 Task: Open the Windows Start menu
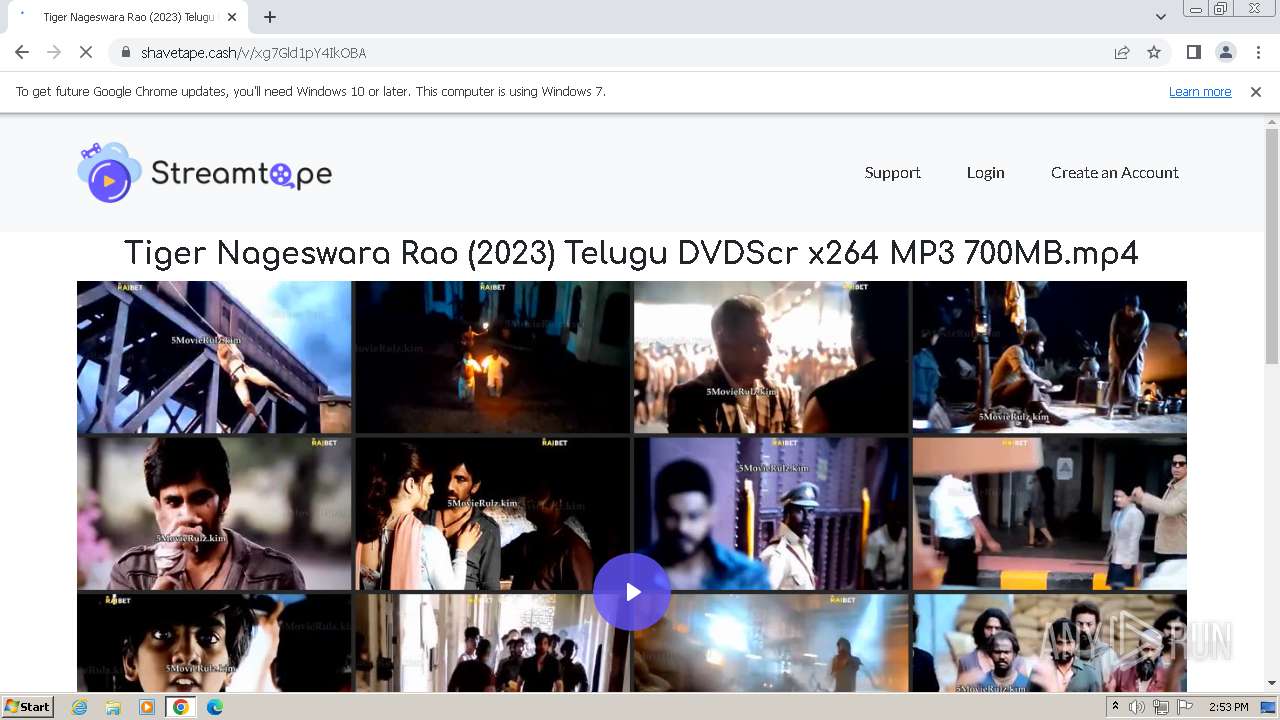point(28,706)
